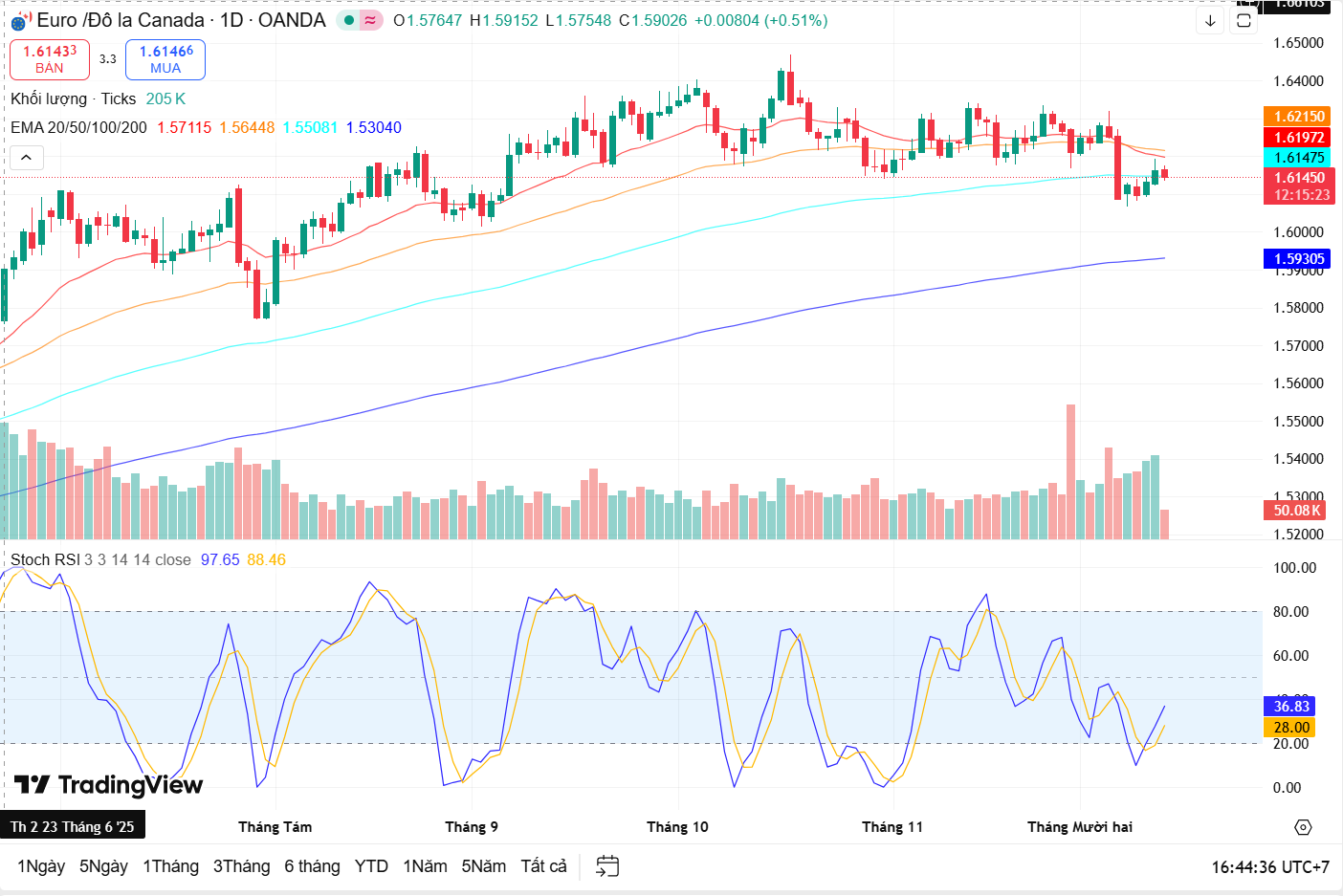Image resolution: width=1343 pixels, height=896 pixels.
Task: Select the Tất cả time range
Action: pos(543,866)
